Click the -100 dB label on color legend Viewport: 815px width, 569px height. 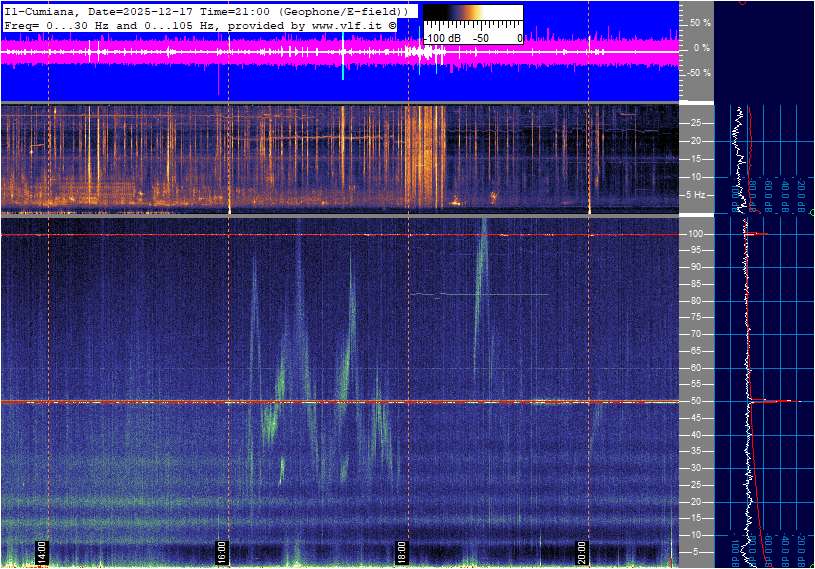(x=440, y=38)
